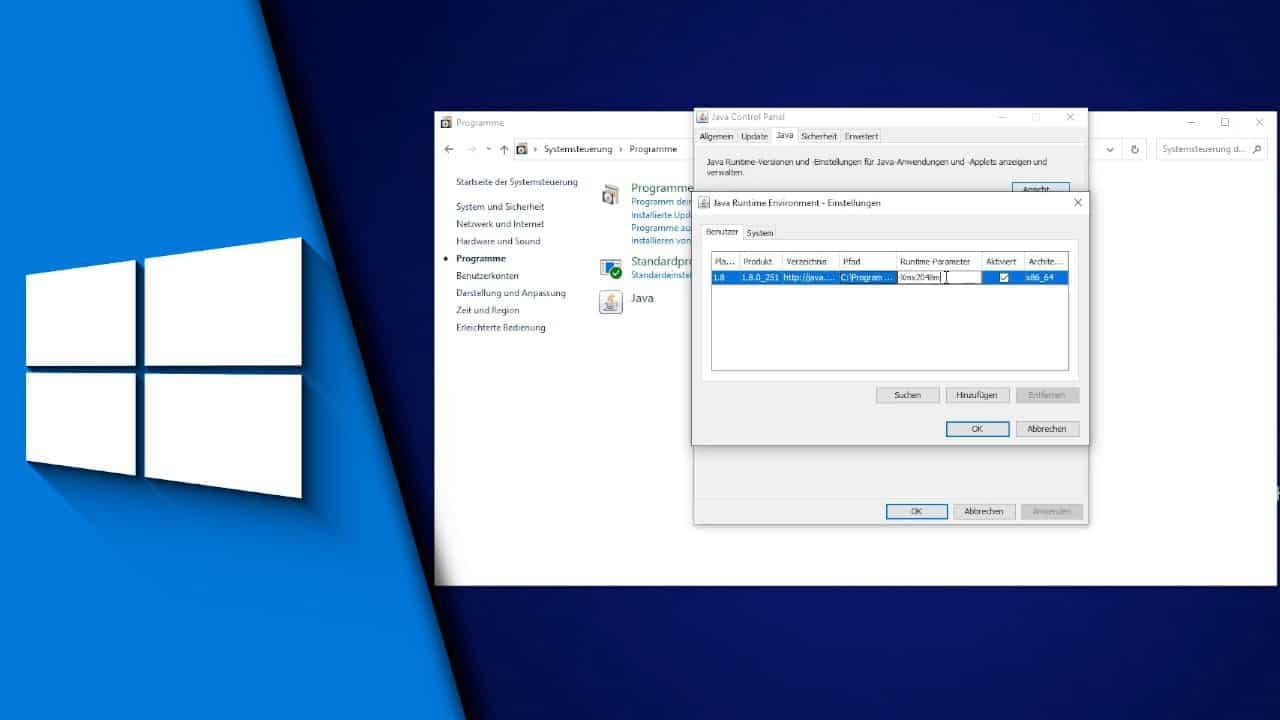Expand the chevron between Systemsteuerung and Programme

621,149
